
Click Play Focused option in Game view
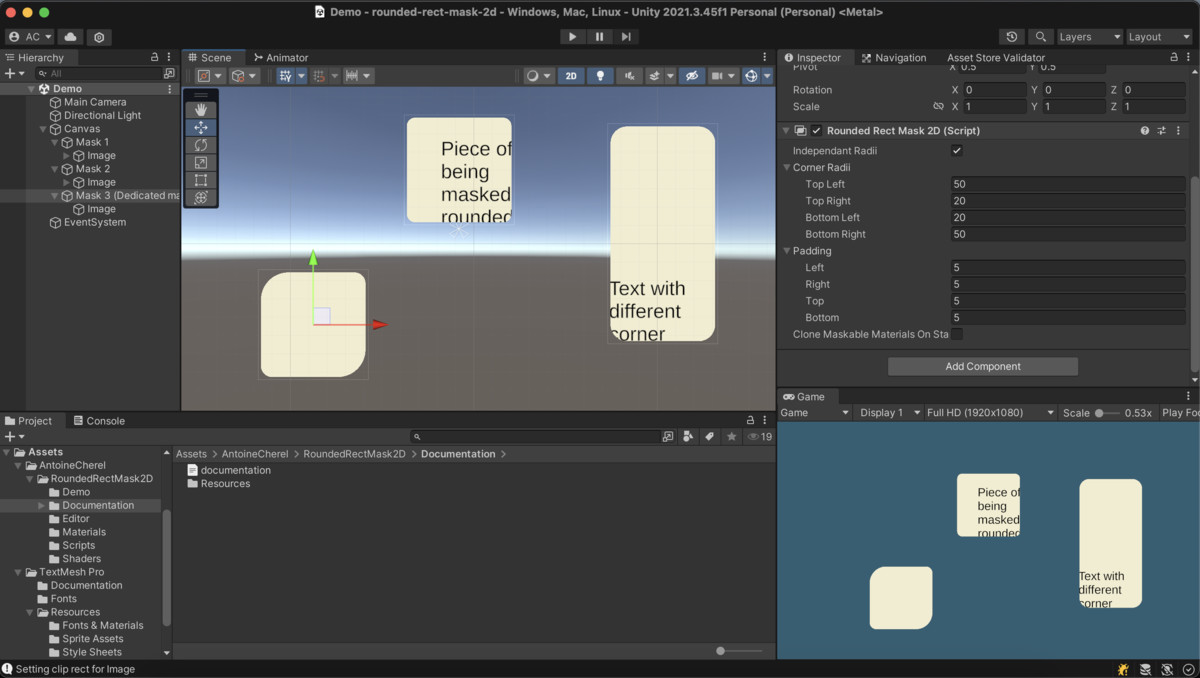coord(1179,413)
